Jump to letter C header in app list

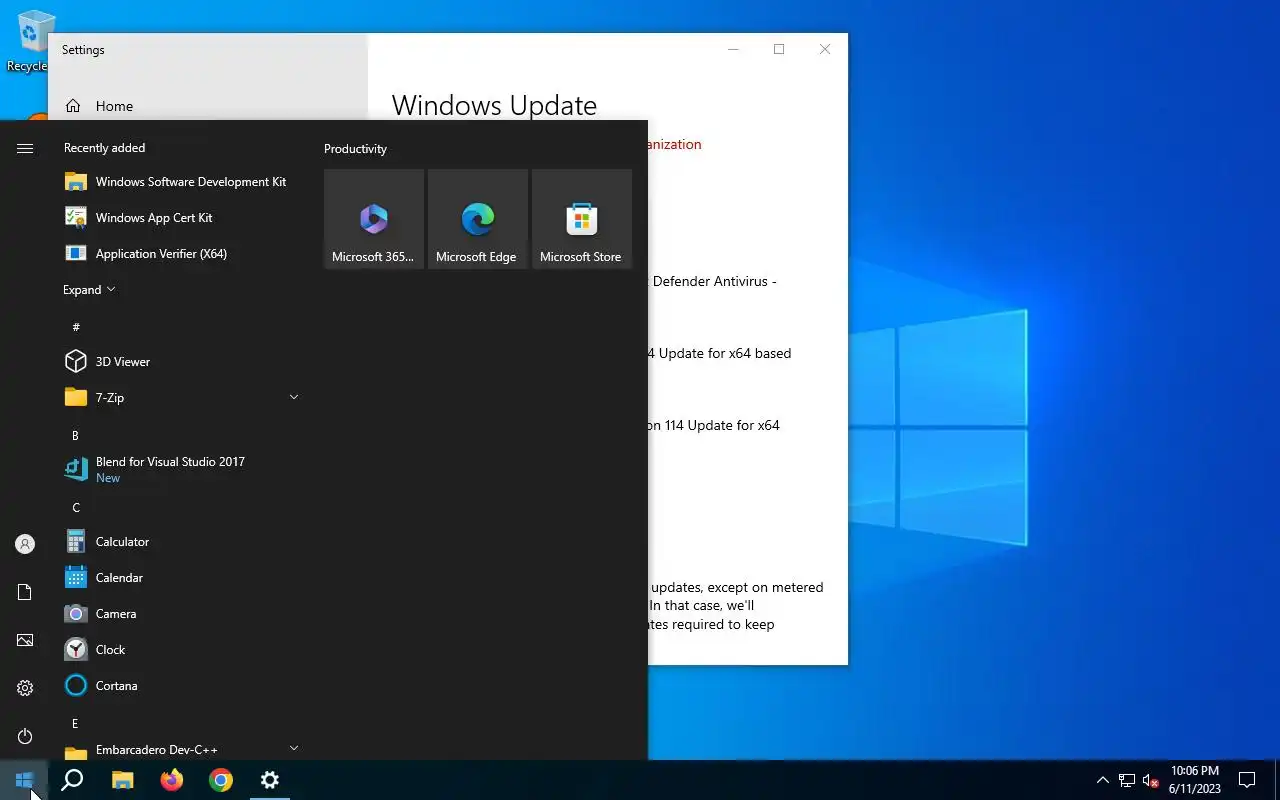(75, 508)
